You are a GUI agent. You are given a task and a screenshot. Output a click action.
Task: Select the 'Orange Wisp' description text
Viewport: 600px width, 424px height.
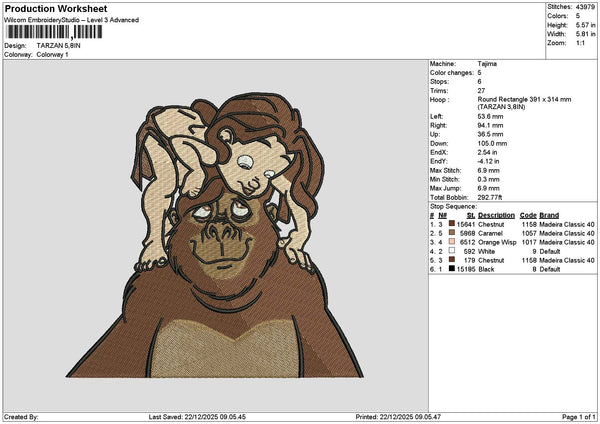tap(497, 242)
